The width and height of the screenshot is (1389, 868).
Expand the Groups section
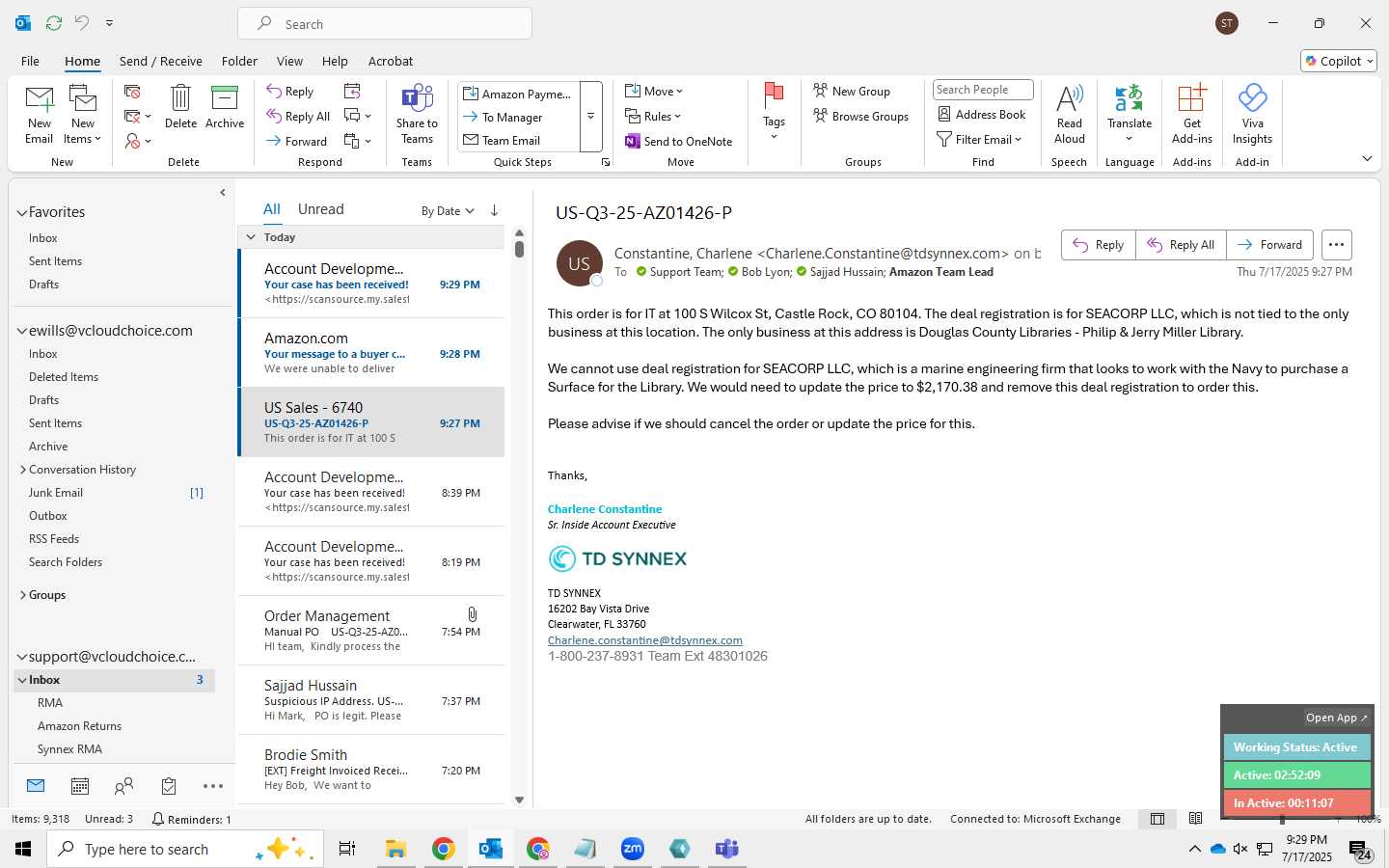(22, 595)
